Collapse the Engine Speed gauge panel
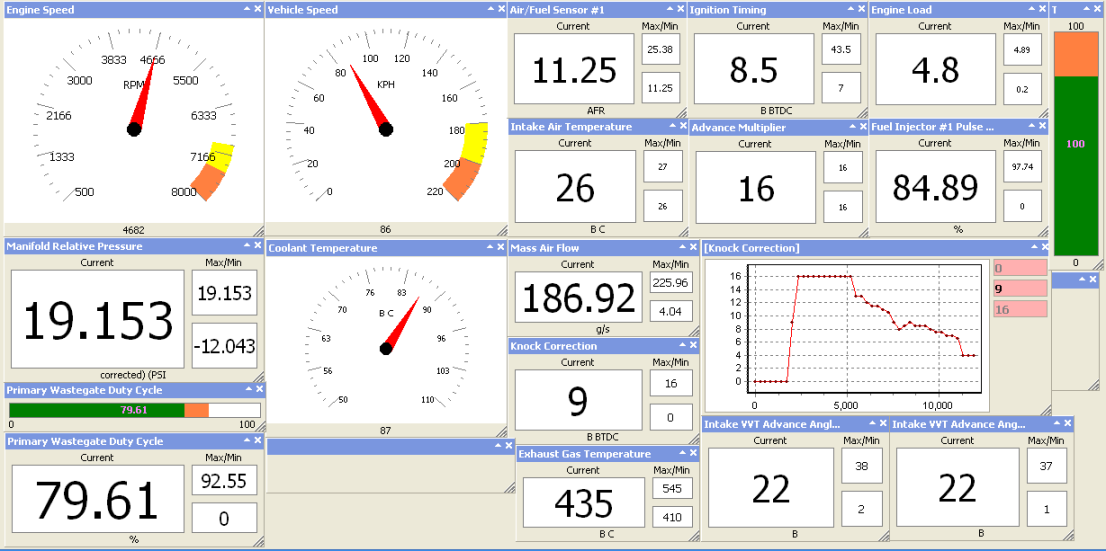The width and height of the screenshot is (1106, 551). (246, 9)
